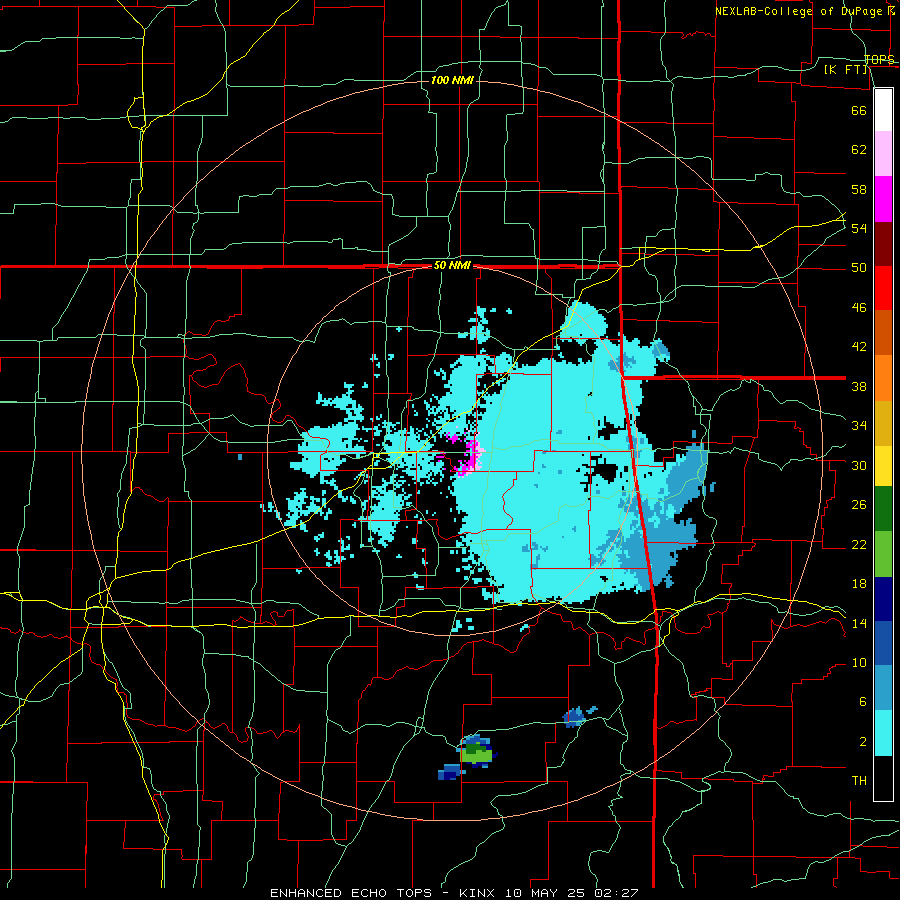Click the dark orange legend swatch
This screenshot has width=900, height=900.
[x=883, y=333]
